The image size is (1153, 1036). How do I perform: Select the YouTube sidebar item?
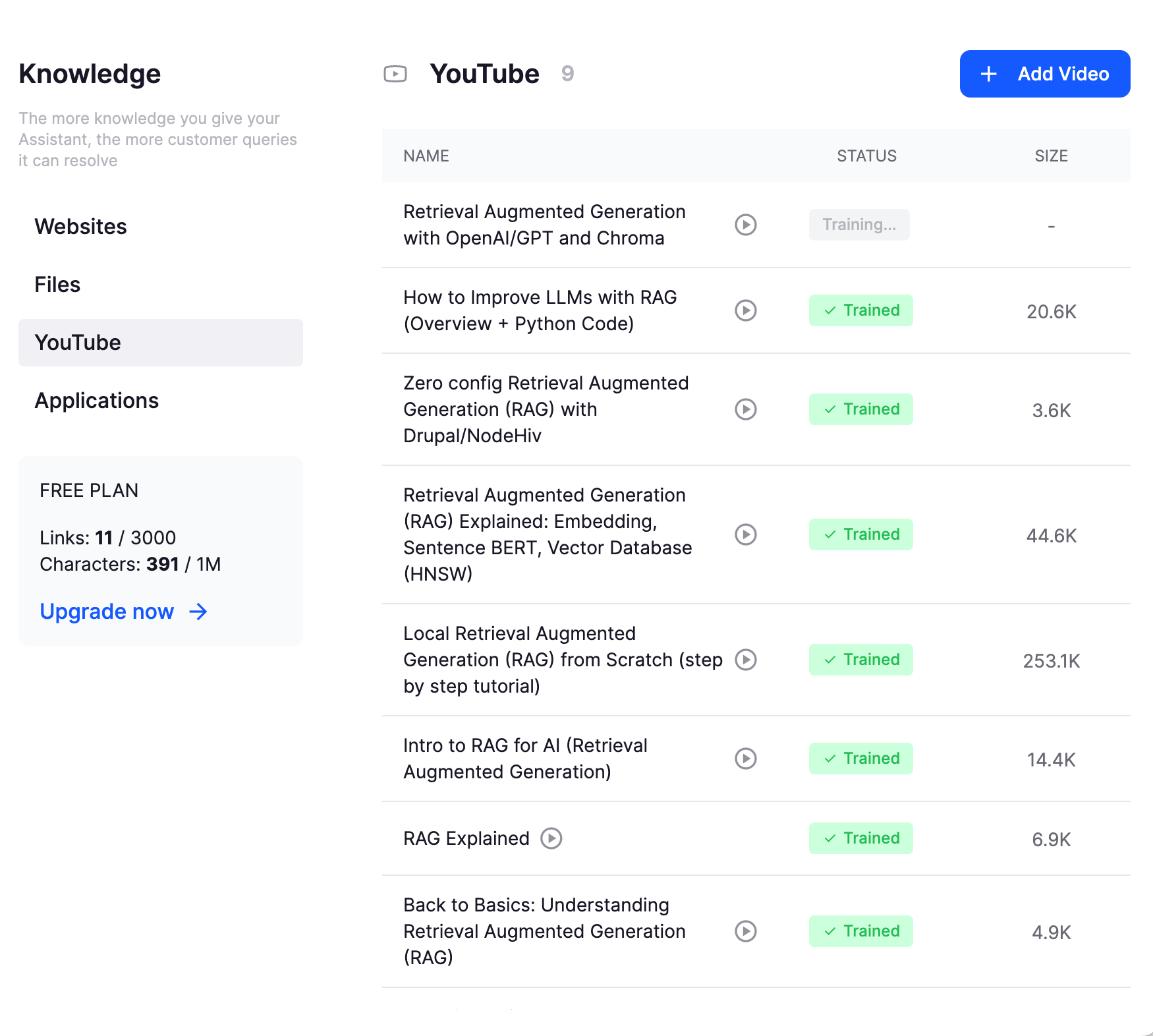[161, 343]
